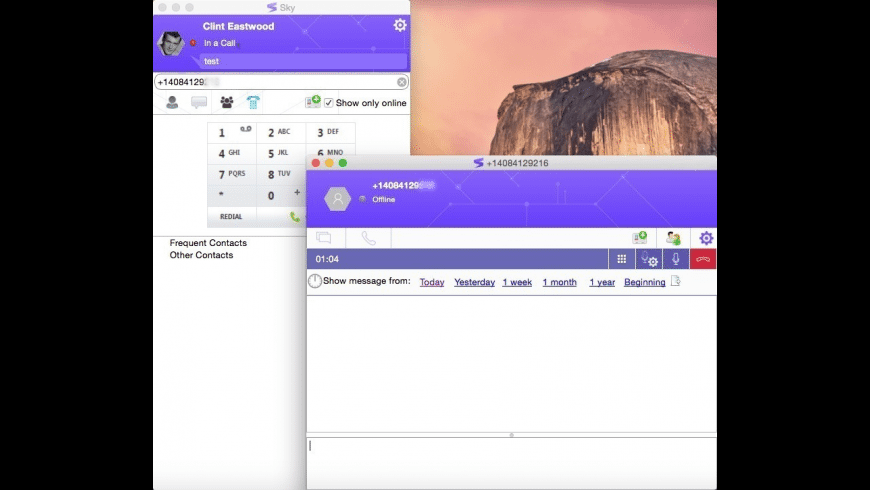The width and height of the screenshot is (870, 490).
Task: Click the asterisk key on dial pad
Action: (x=232, y=195)
